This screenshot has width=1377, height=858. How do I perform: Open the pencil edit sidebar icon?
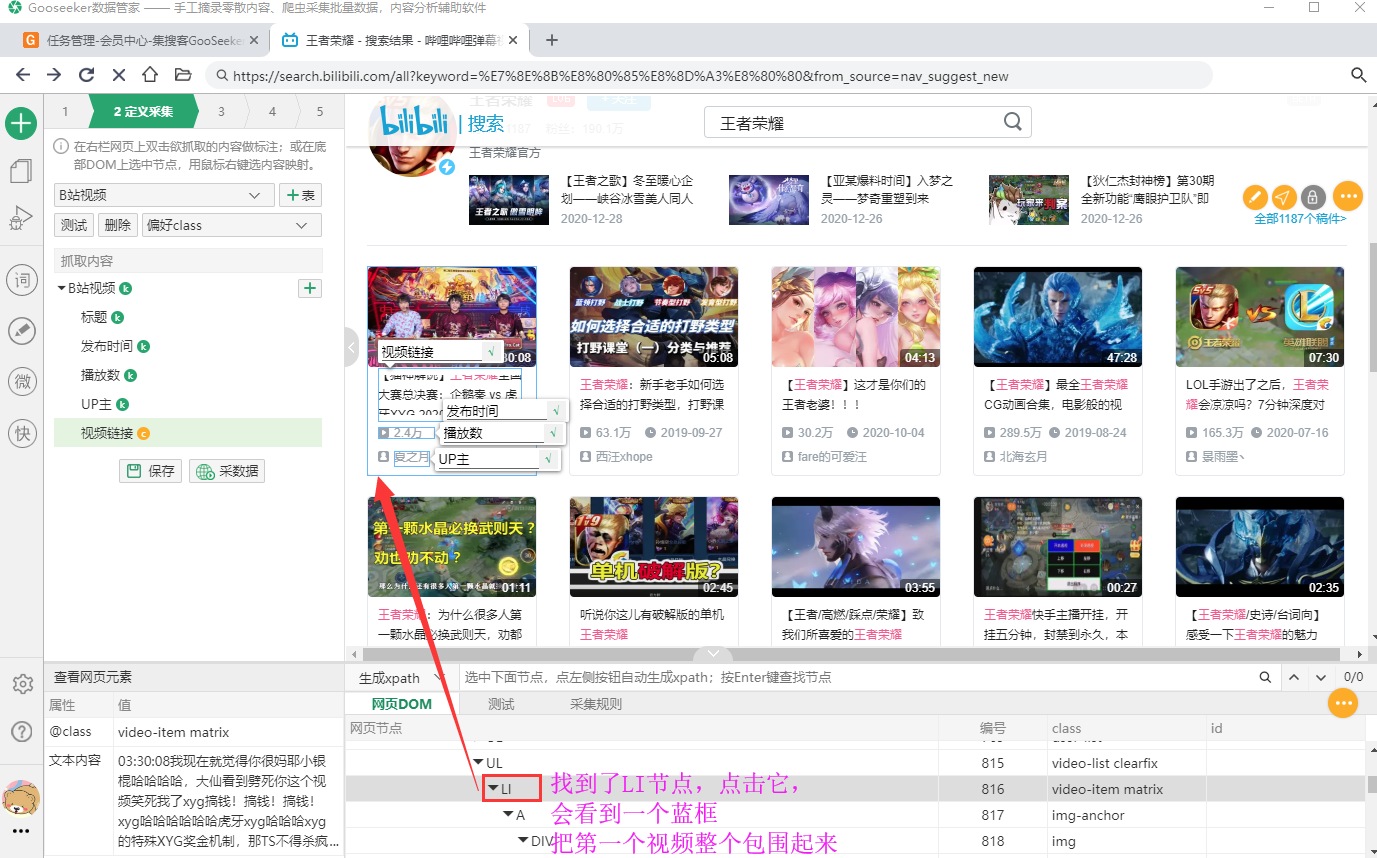click(21, 330)
